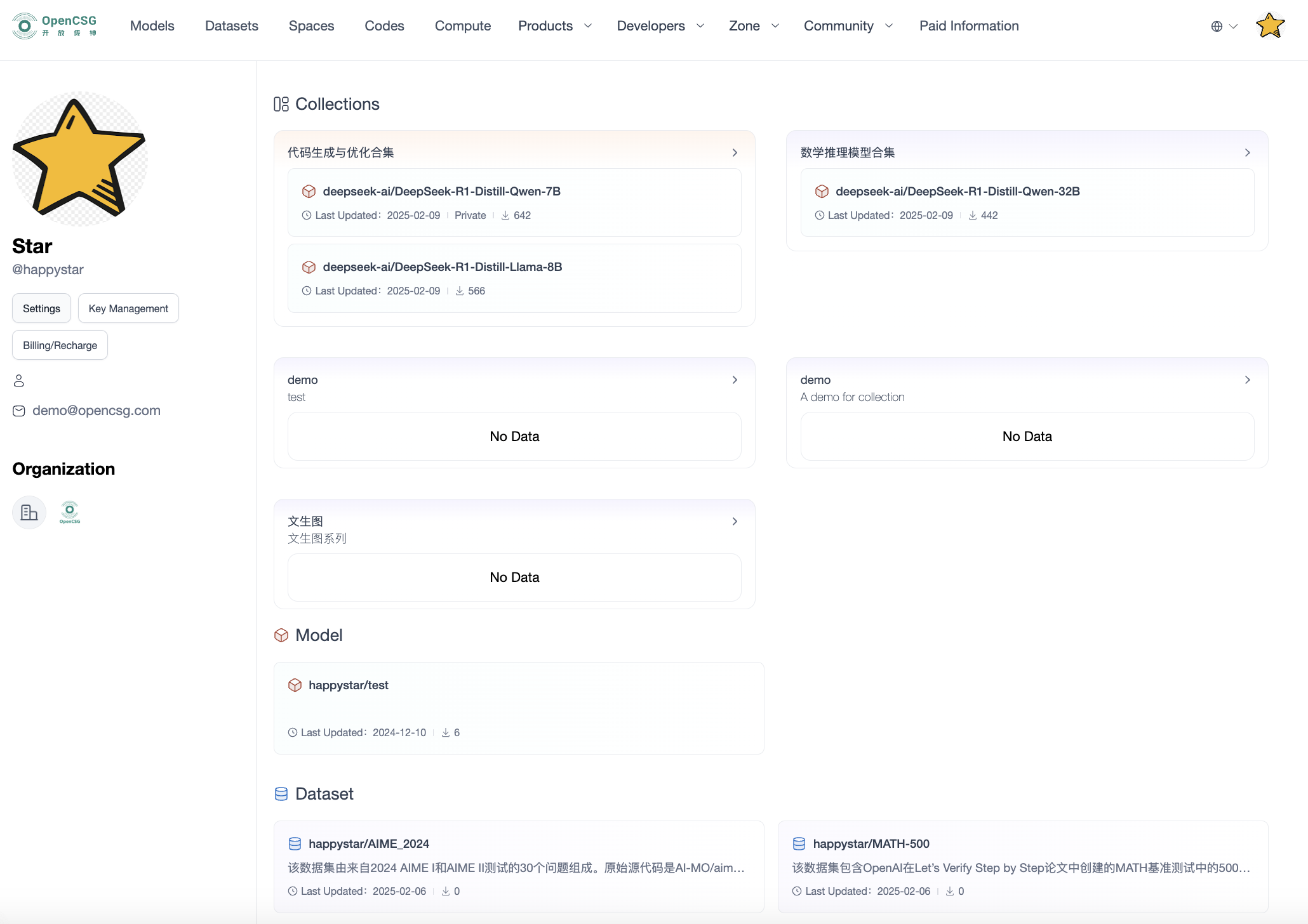
Task: Click the large star profile picture
Action: 80,159
